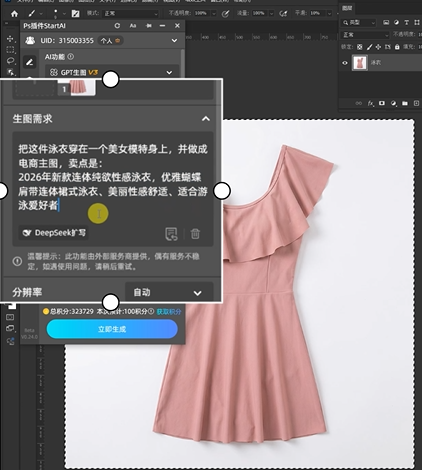
Task: Click the screen mode icon in toolbar
Action: point(10,328)
